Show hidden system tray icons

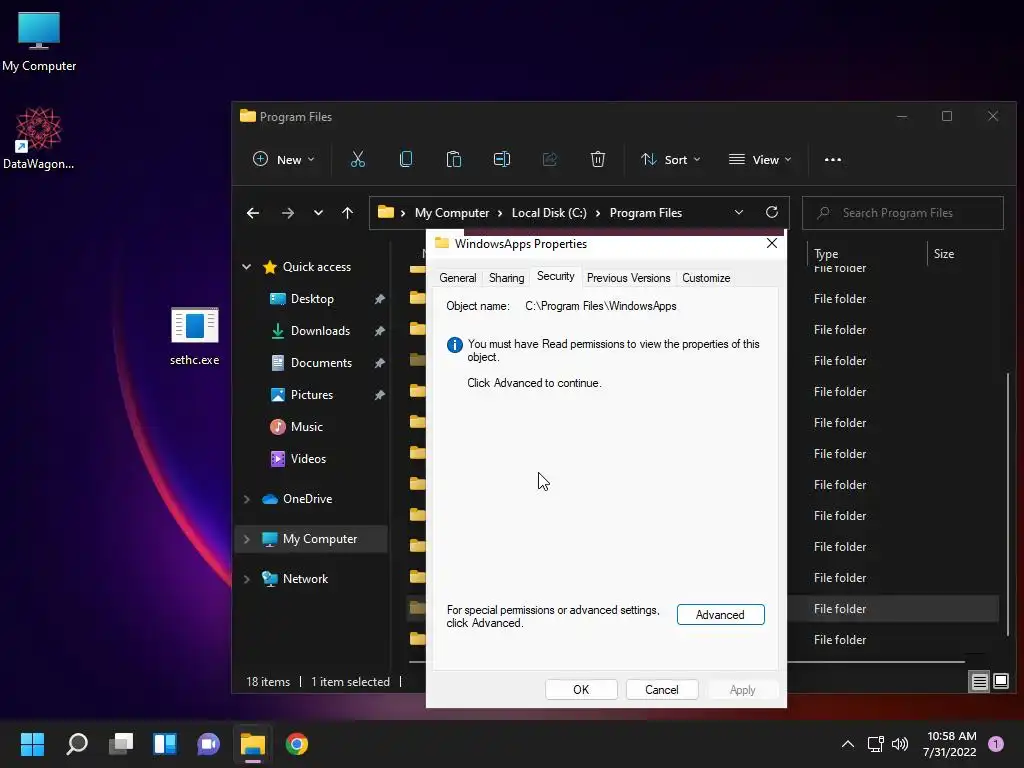pos(848,744)
